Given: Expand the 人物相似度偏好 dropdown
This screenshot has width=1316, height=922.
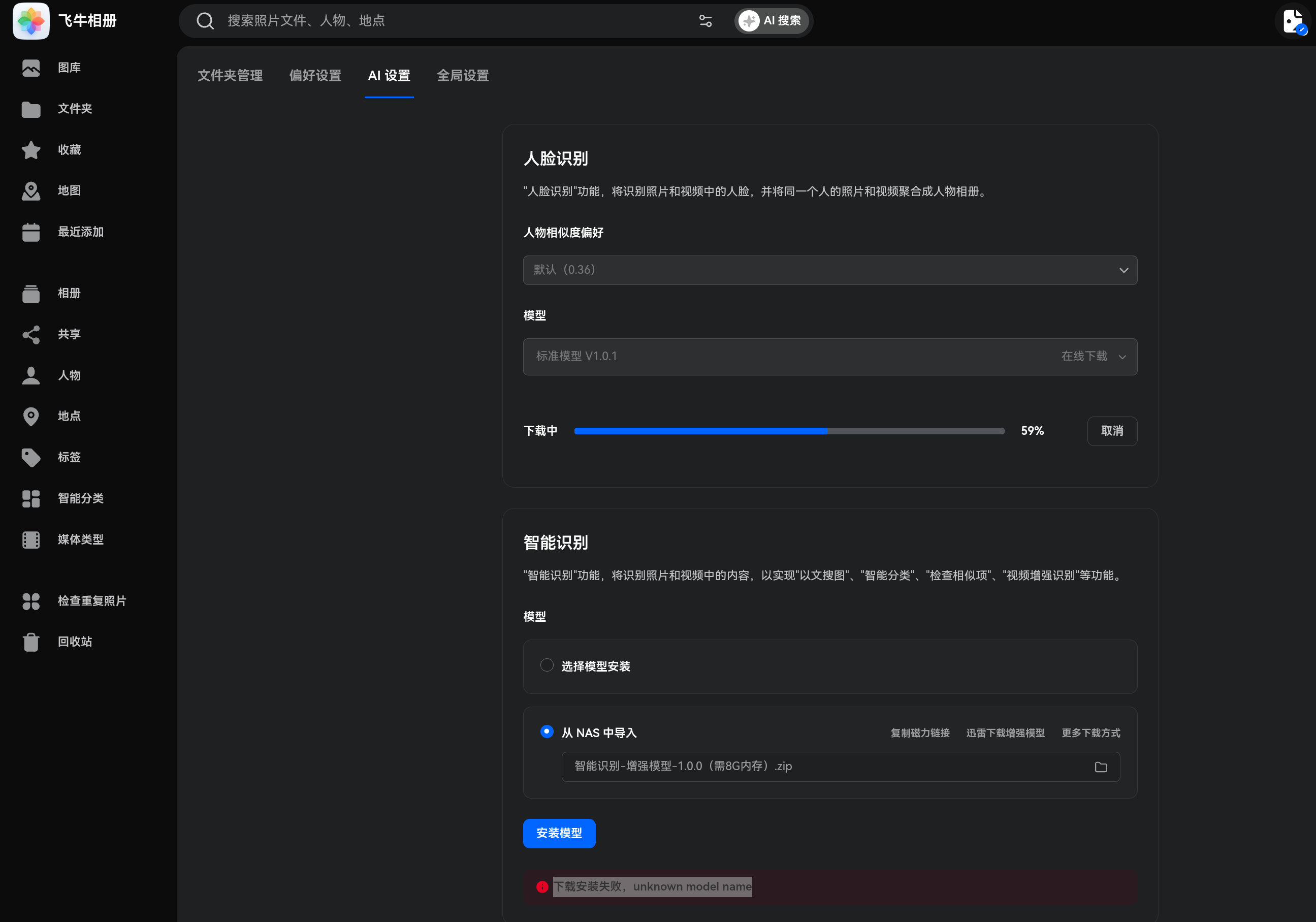Looking at the screenshot, I should click(x=829, y=270).
